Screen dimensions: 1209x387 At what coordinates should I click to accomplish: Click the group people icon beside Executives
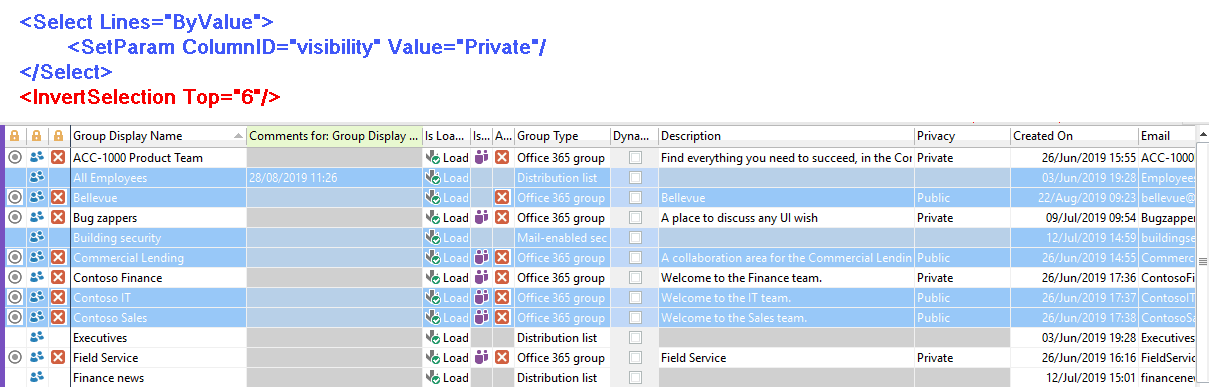(37, 337)
